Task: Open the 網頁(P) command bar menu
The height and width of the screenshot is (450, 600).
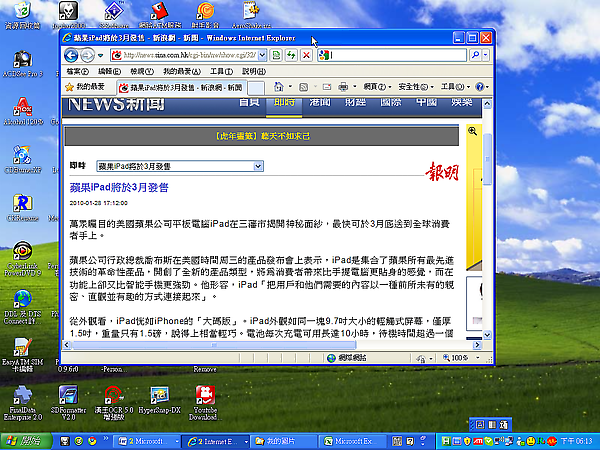Action: point(377,87)
